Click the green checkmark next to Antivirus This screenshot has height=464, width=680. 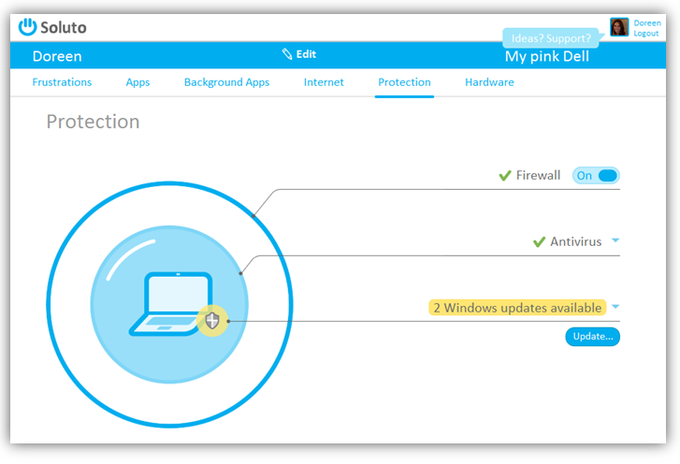tap(539, 242)
